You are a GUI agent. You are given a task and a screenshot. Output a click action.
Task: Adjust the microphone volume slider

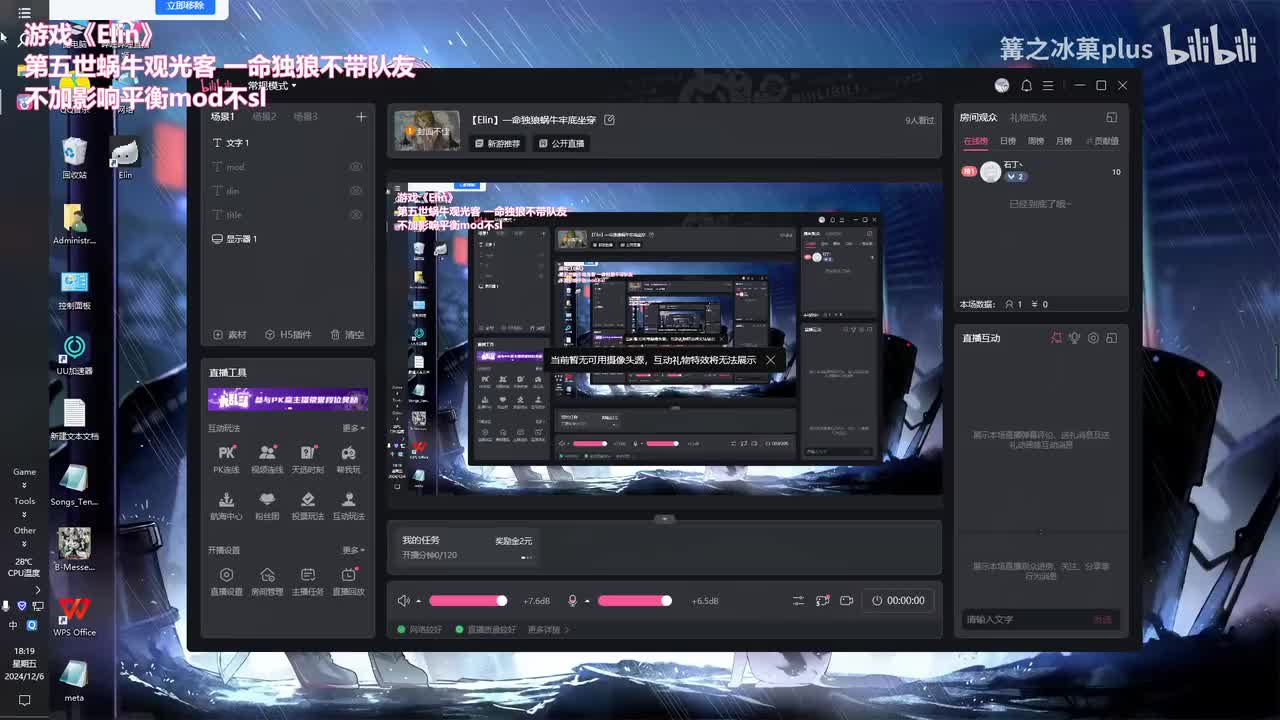click(x=636, y=600)
